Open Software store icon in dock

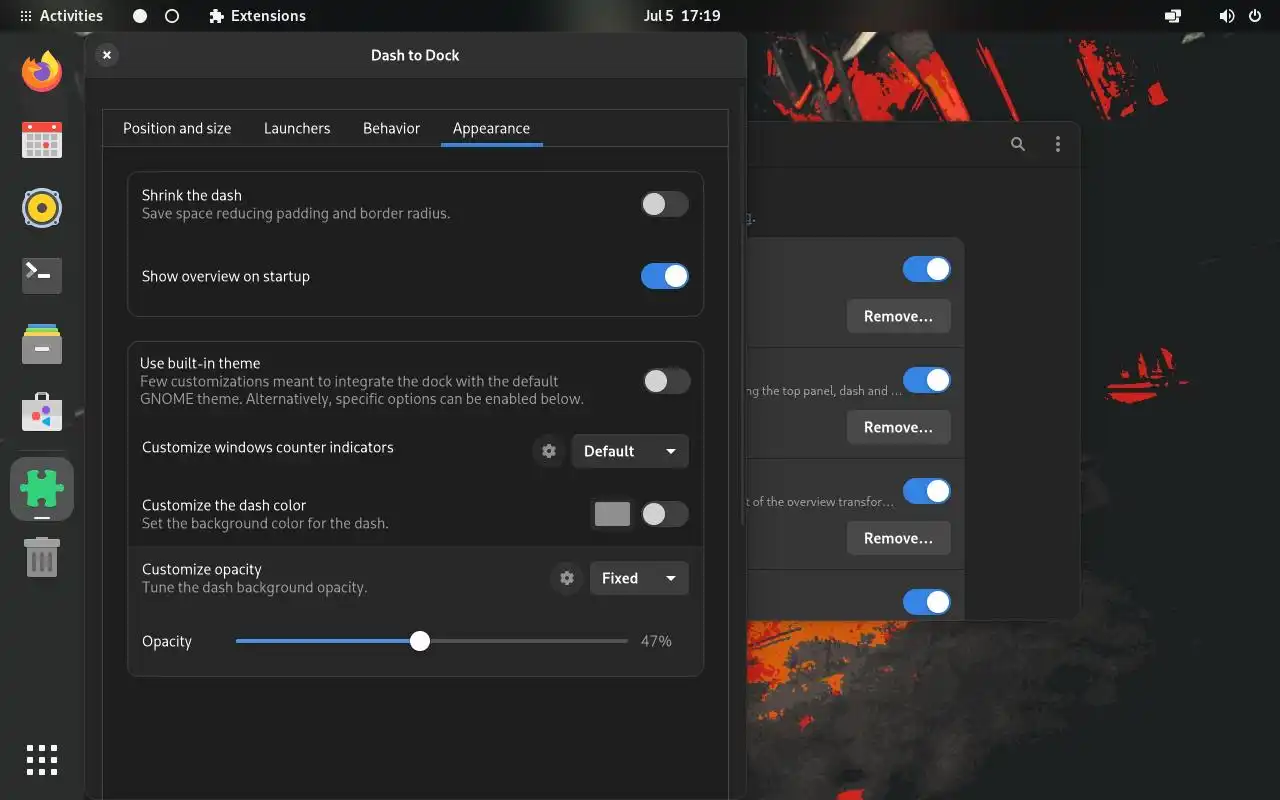point(42,412)
